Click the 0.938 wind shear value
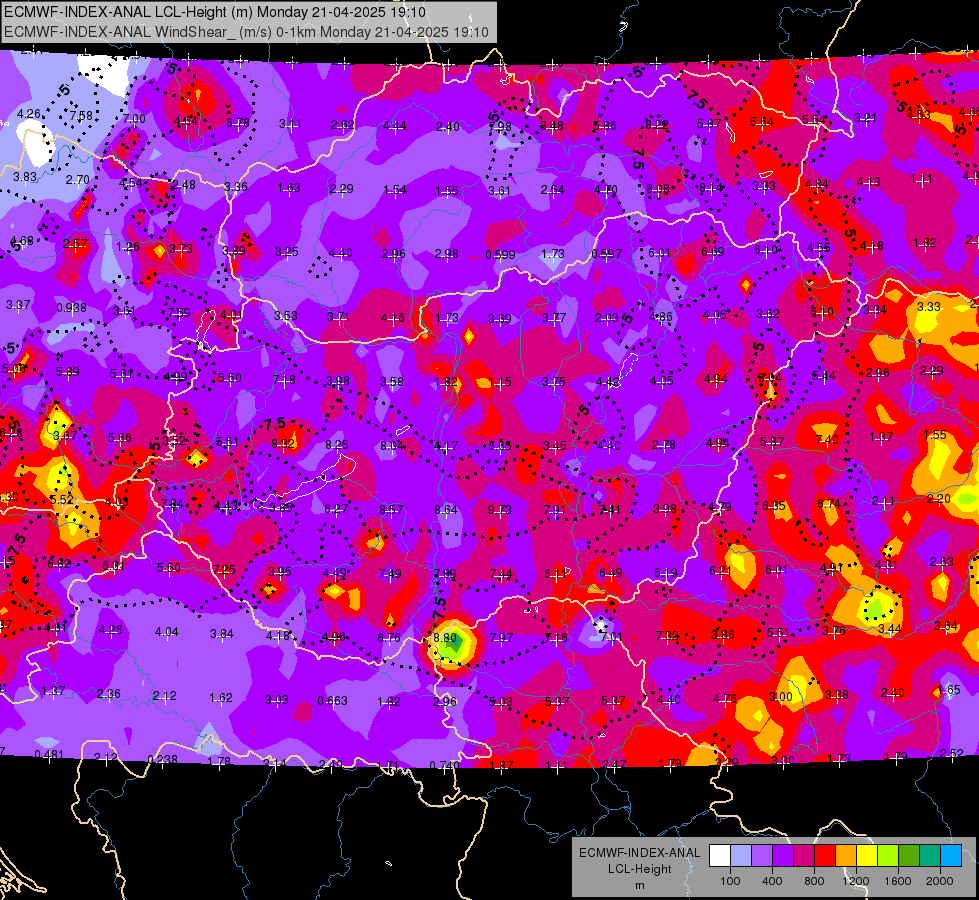Image resolution: width=979 pixels, height=900 pixels. (x=72, y=308)
